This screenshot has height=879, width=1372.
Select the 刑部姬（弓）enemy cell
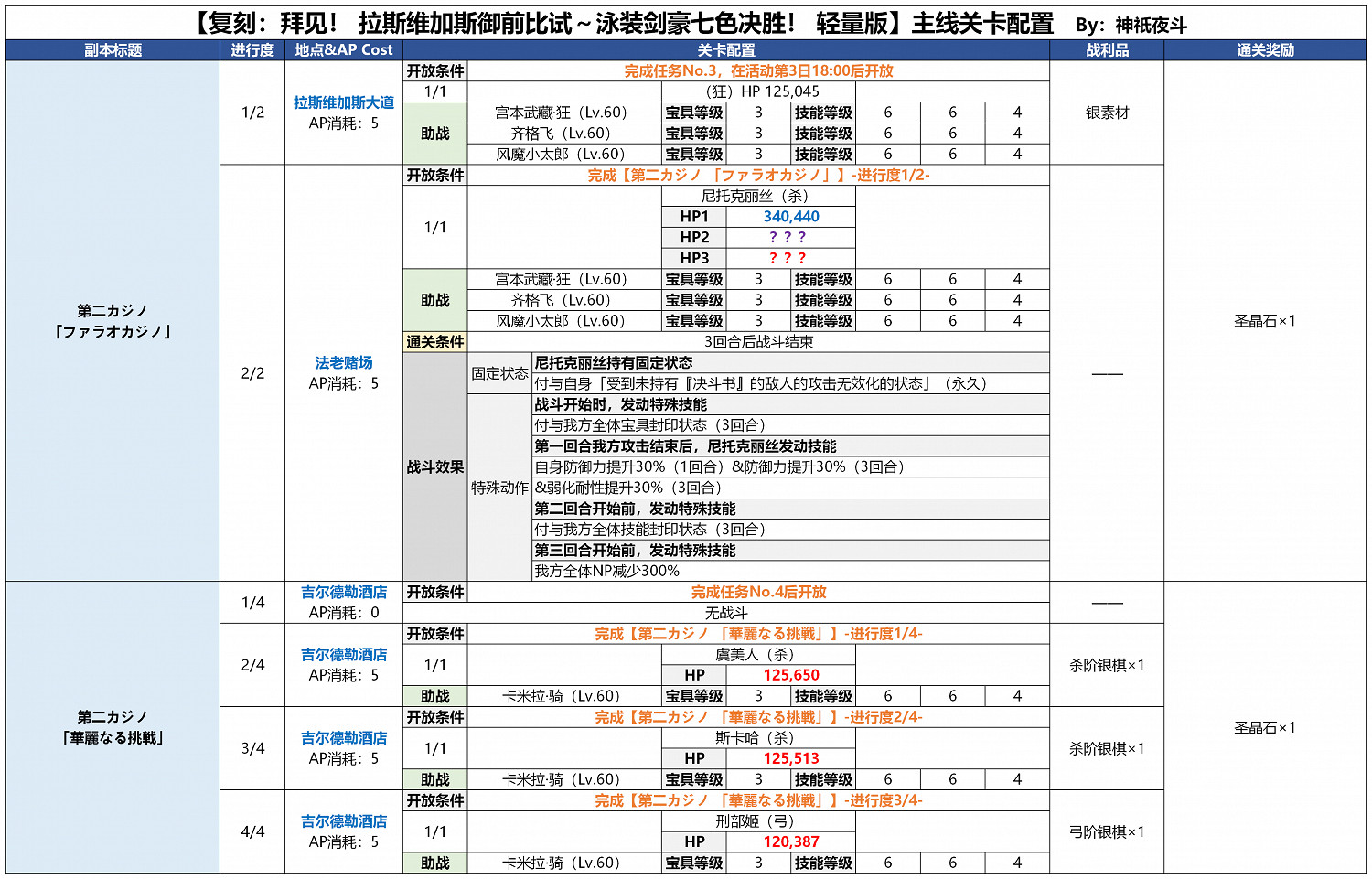(x=757, y=821)
